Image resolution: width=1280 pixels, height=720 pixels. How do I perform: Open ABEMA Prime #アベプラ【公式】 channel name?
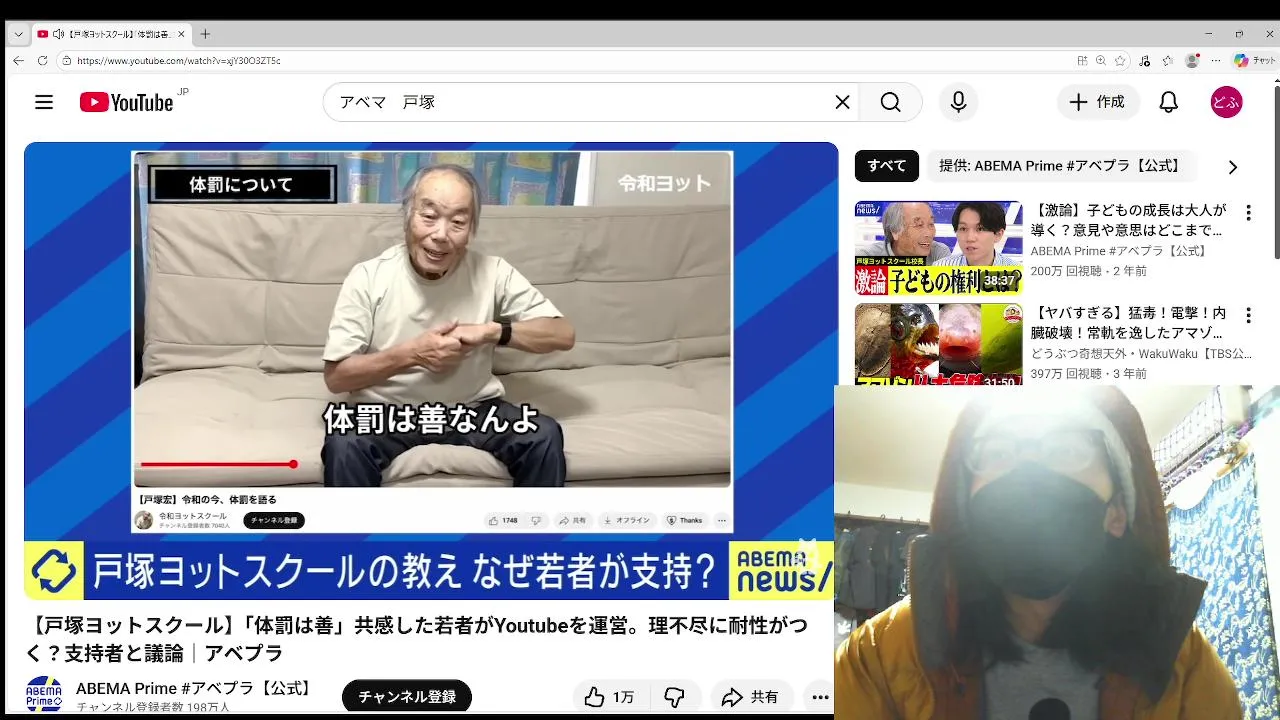click(195, 688)
